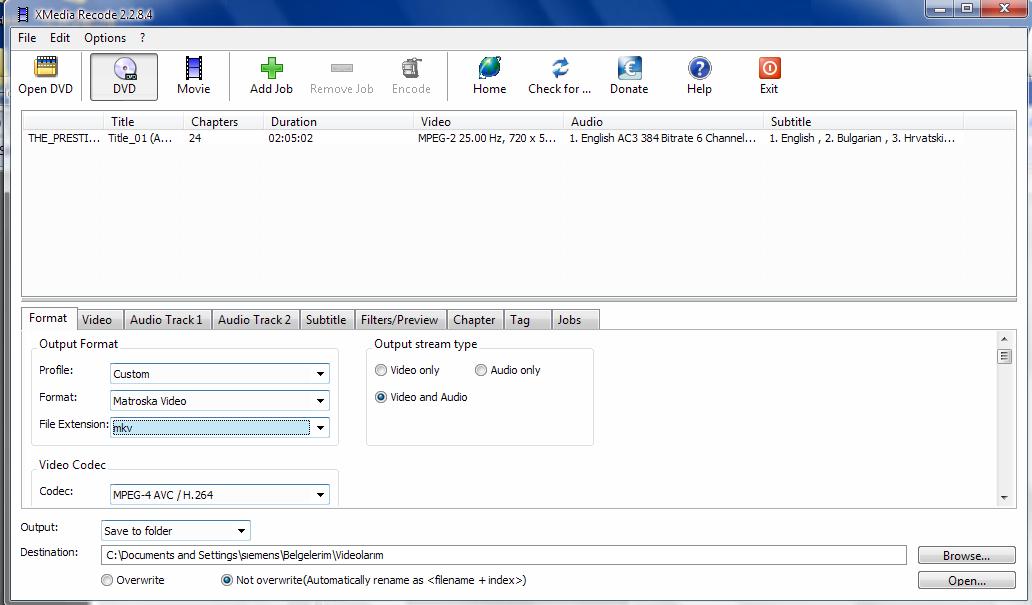Click the format panel scrollbar up arrow
The height and width of the screenshot is (605, 1032).
1004,339
